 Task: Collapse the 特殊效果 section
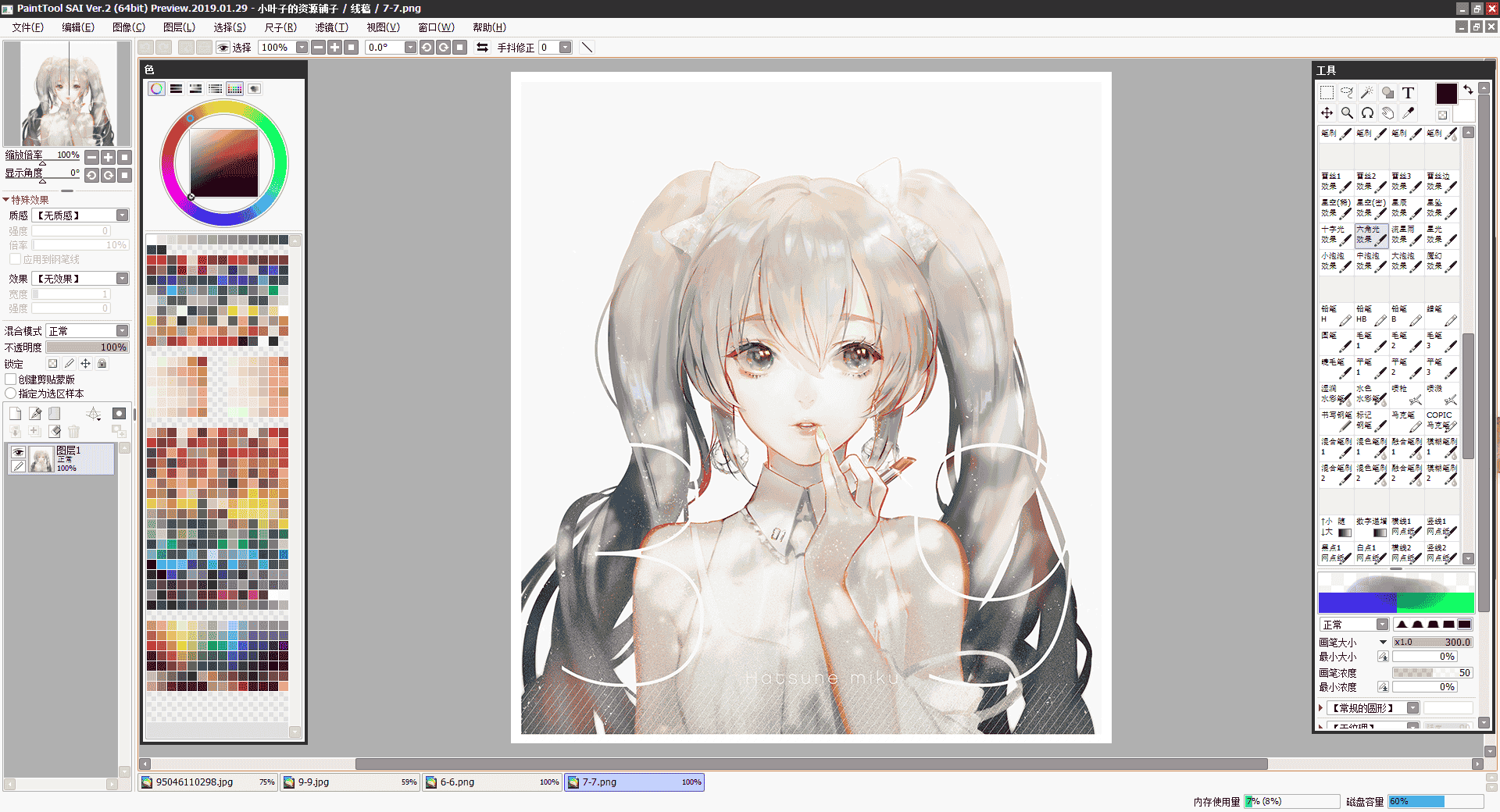[x=6, y=200]
